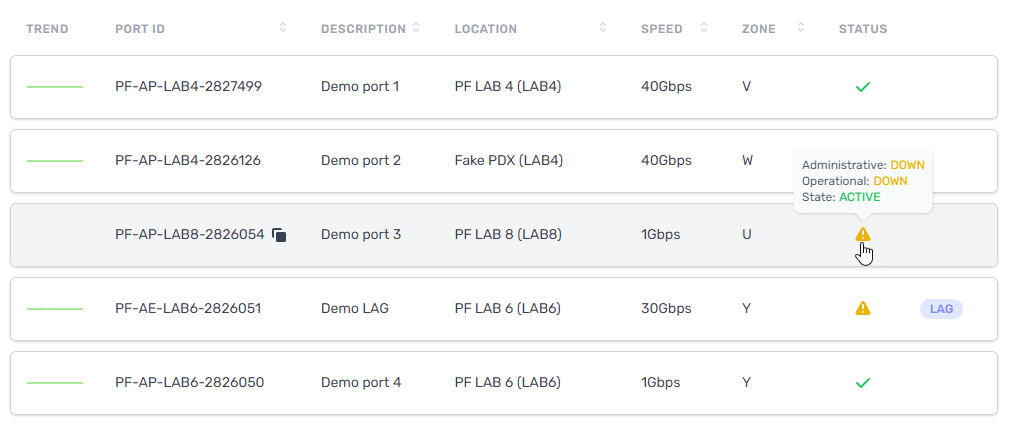1009x423 pixels.
Task: Click the trend line for Demo LAG
Action: click(55, 309)
